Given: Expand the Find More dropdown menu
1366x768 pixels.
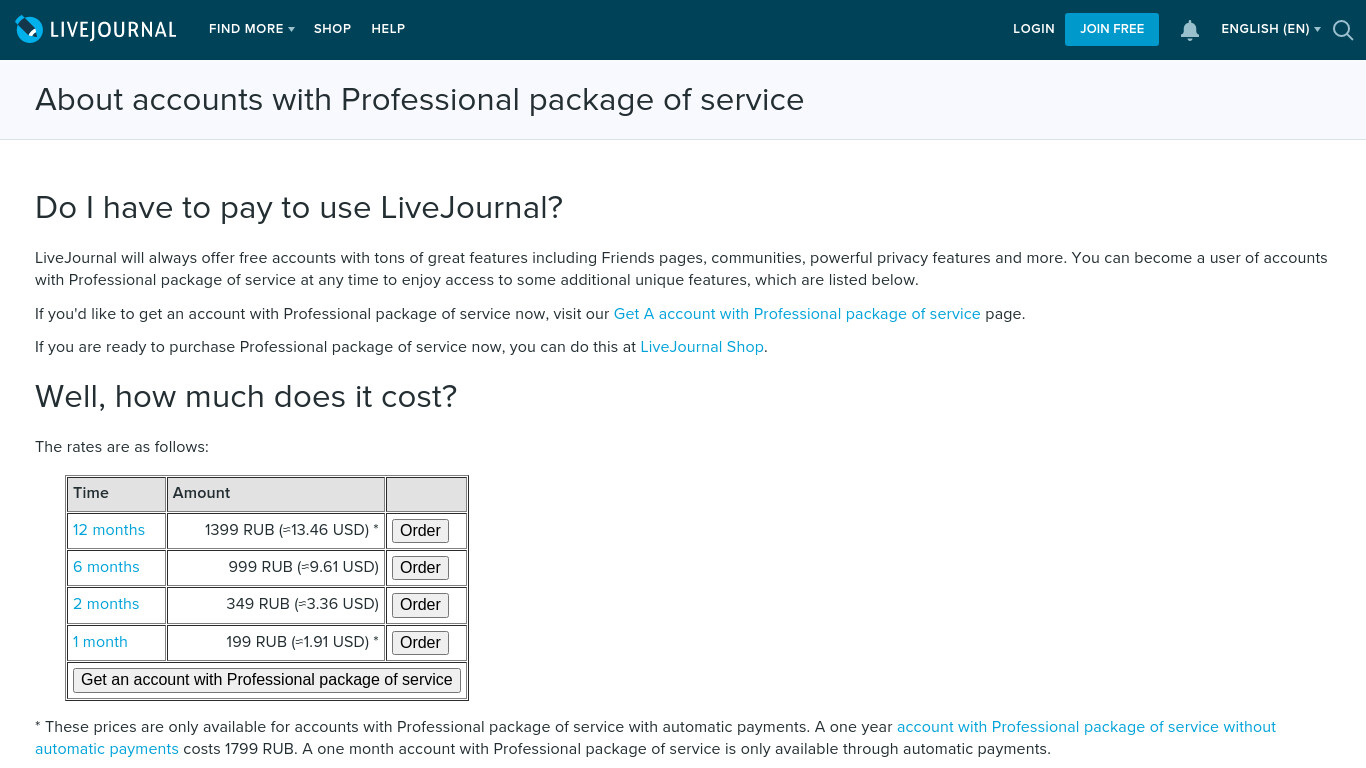Looking at the screenshot, I should click(x=252, y=29).
